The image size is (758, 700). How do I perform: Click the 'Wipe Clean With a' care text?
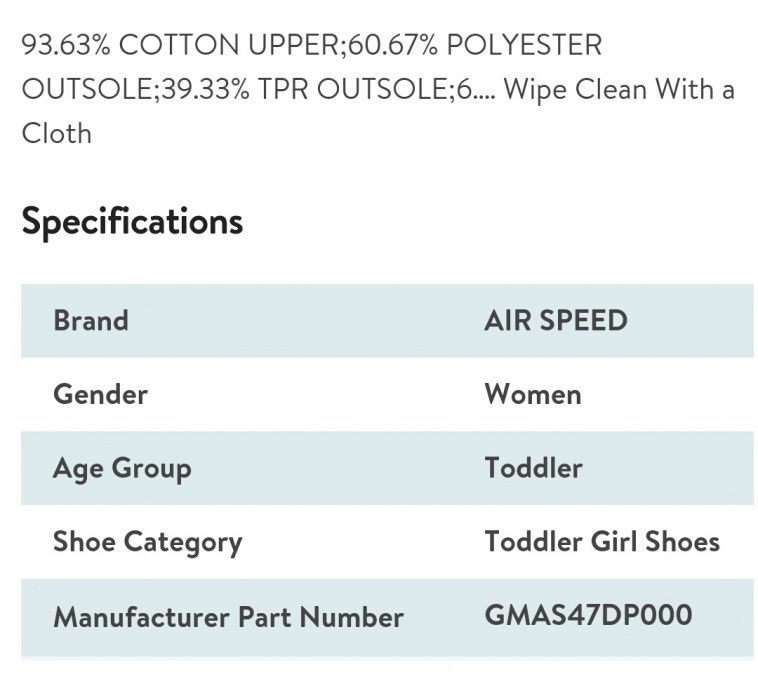(619, 89)
